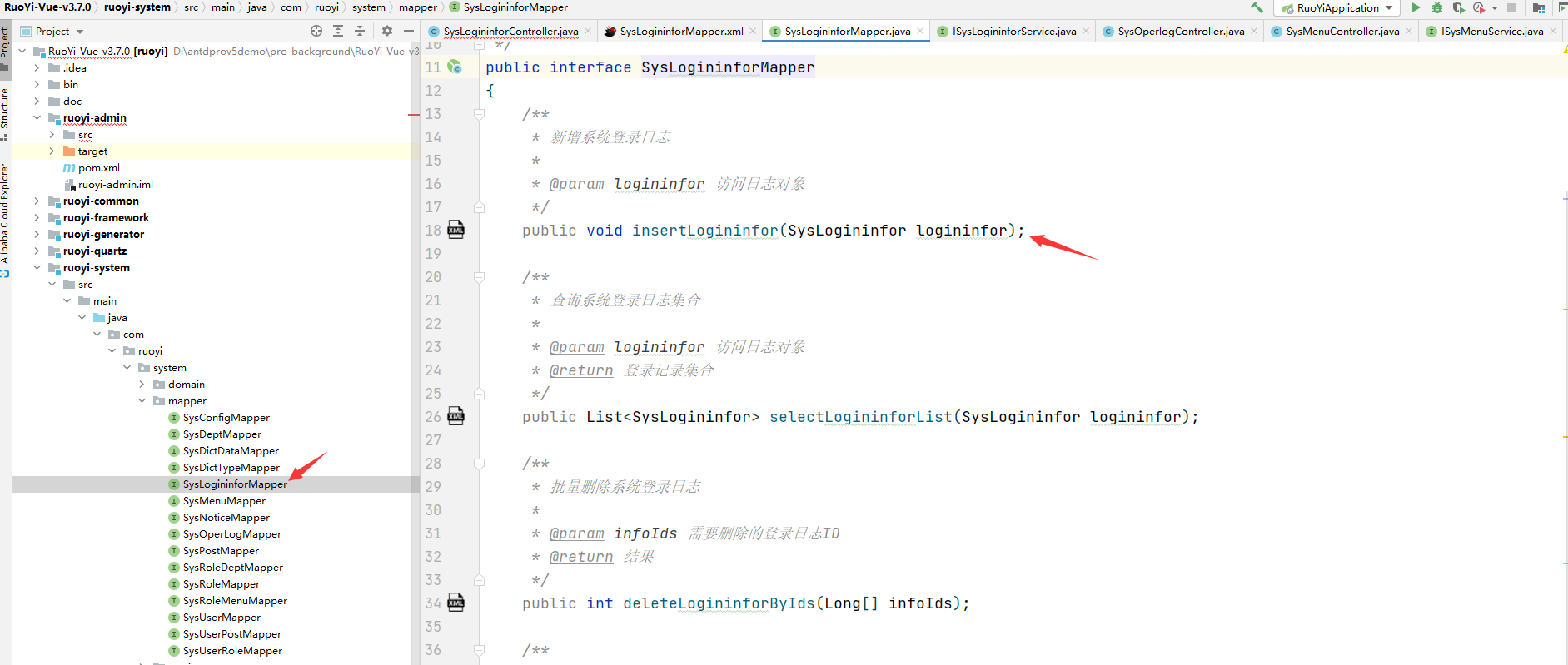The width and height of the screenshot is (1568, 665).
Task: Expand the doc folder
Action: (37, 101)
